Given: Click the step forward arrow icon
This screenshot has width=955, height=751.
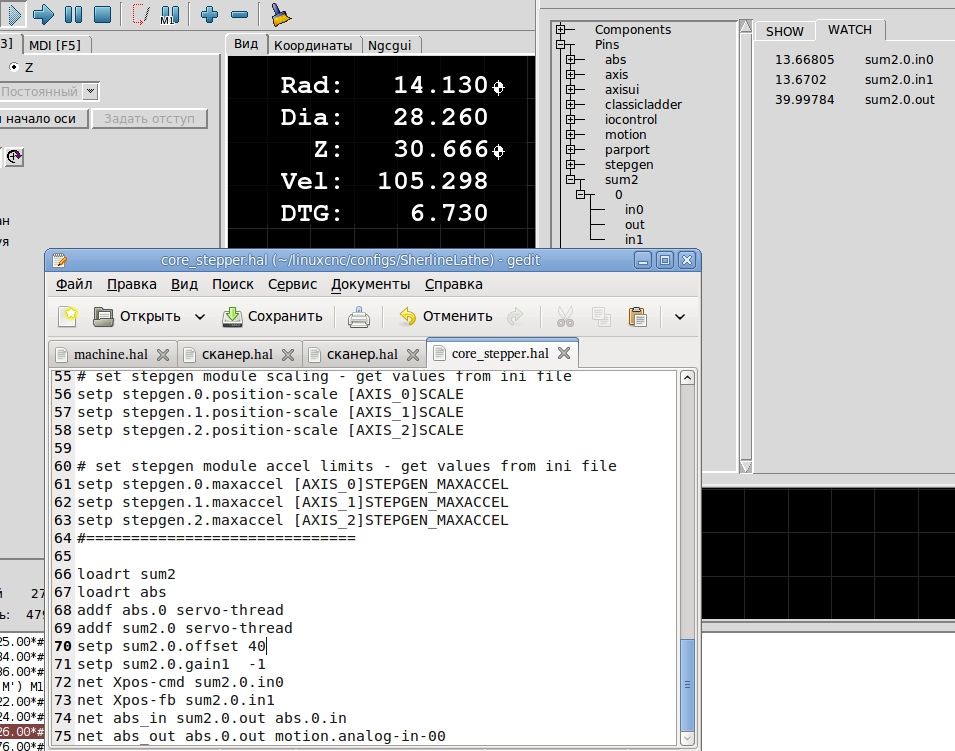Looking at the screenshot, I should pos(43,14).
